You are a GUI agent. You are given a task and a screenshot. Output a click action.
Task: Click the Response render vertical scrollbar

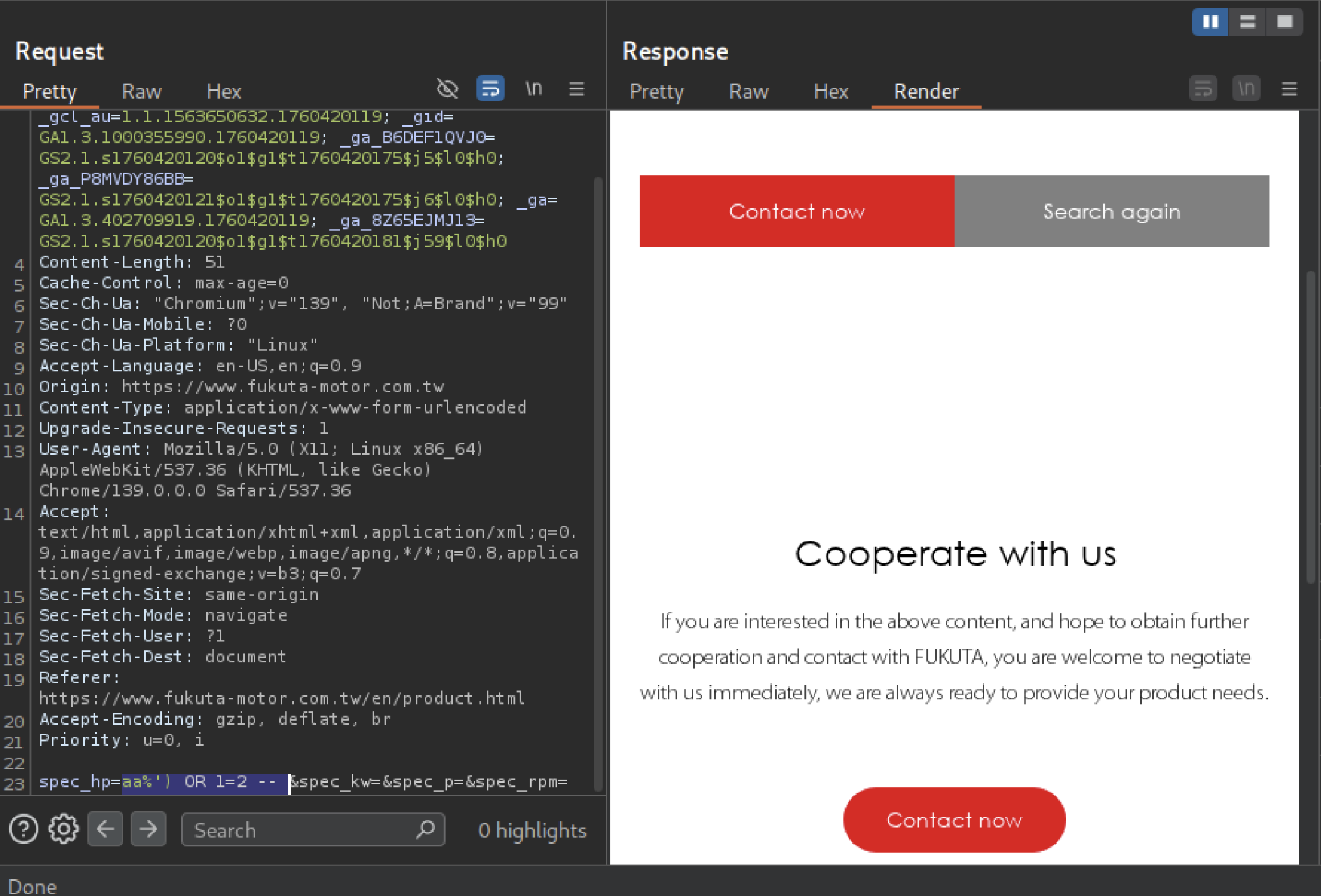click(1310, 427)
